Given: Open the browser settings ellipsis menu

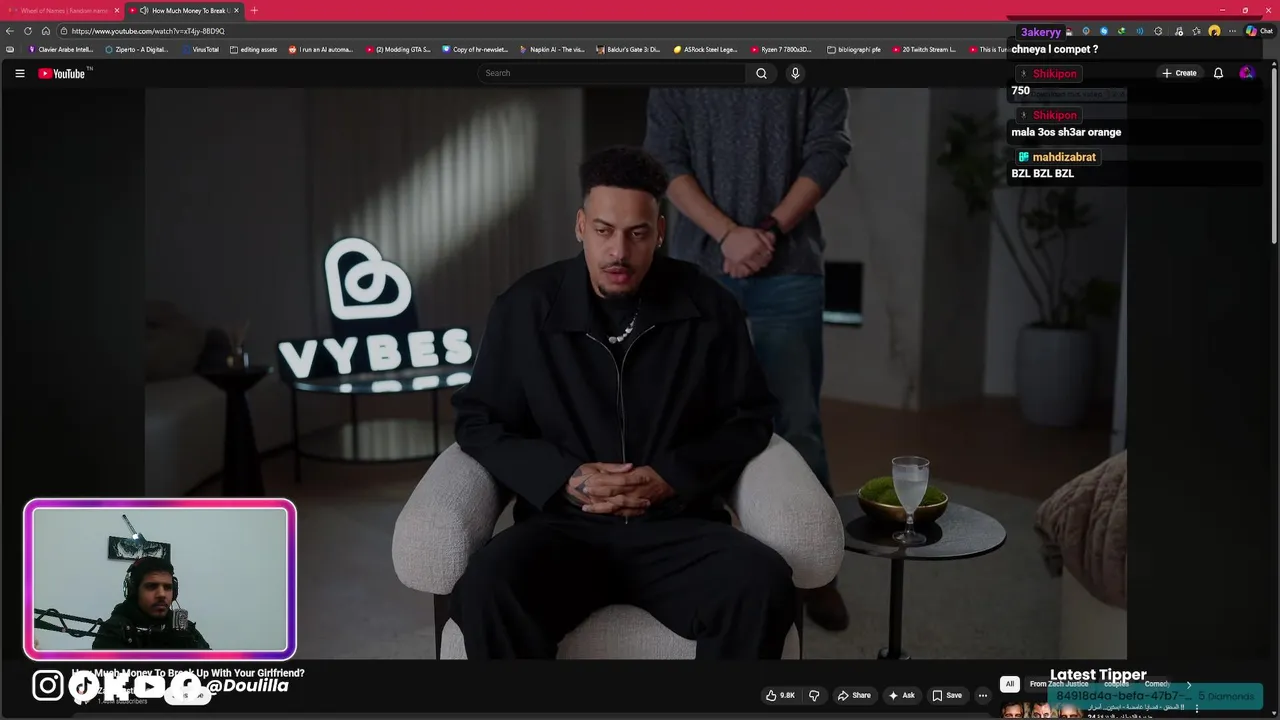Looking at the screenshot, I should click(1231, 31).
